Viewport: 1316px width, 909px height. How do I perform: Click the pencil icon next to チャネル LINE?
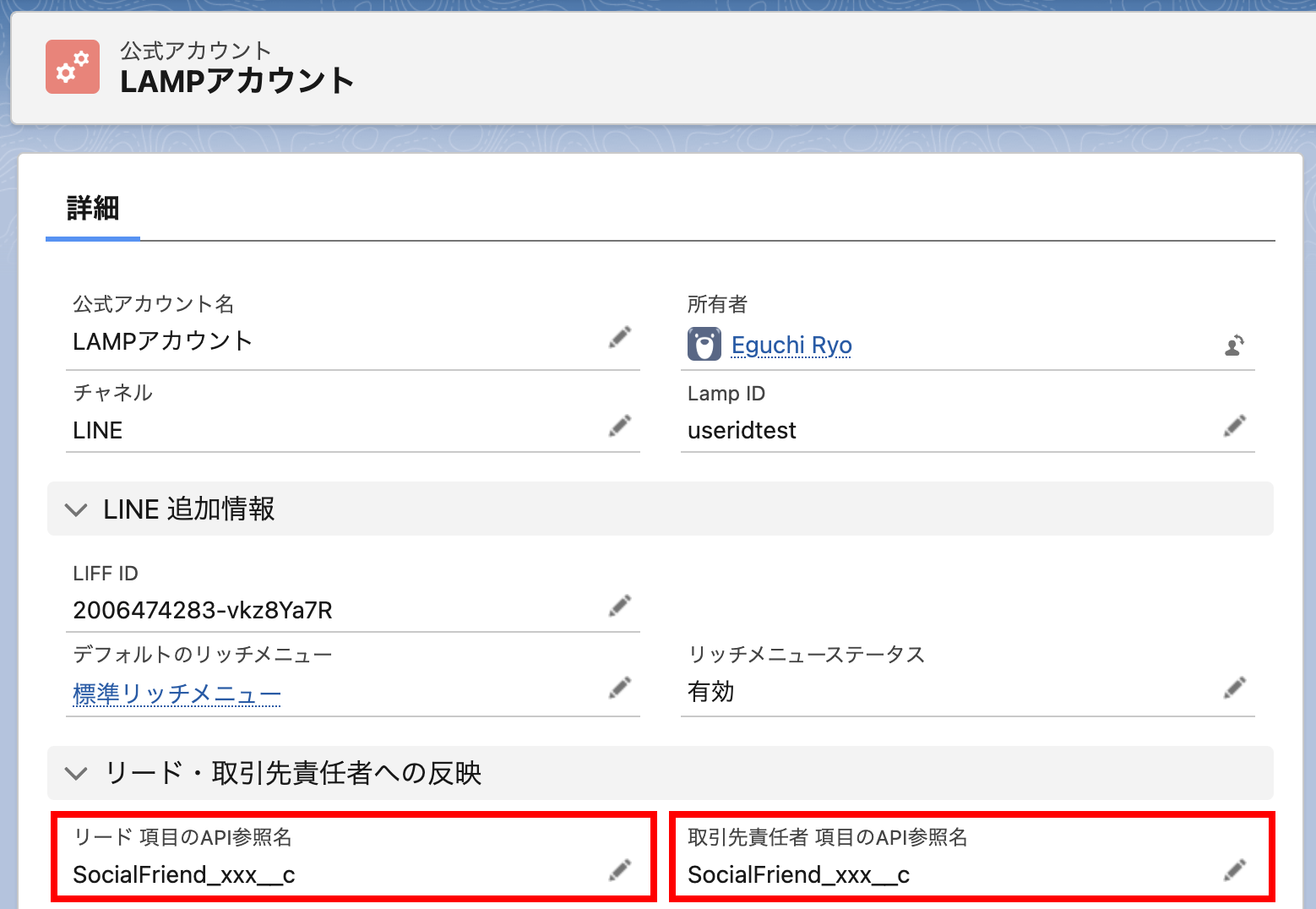pos(620,426)
